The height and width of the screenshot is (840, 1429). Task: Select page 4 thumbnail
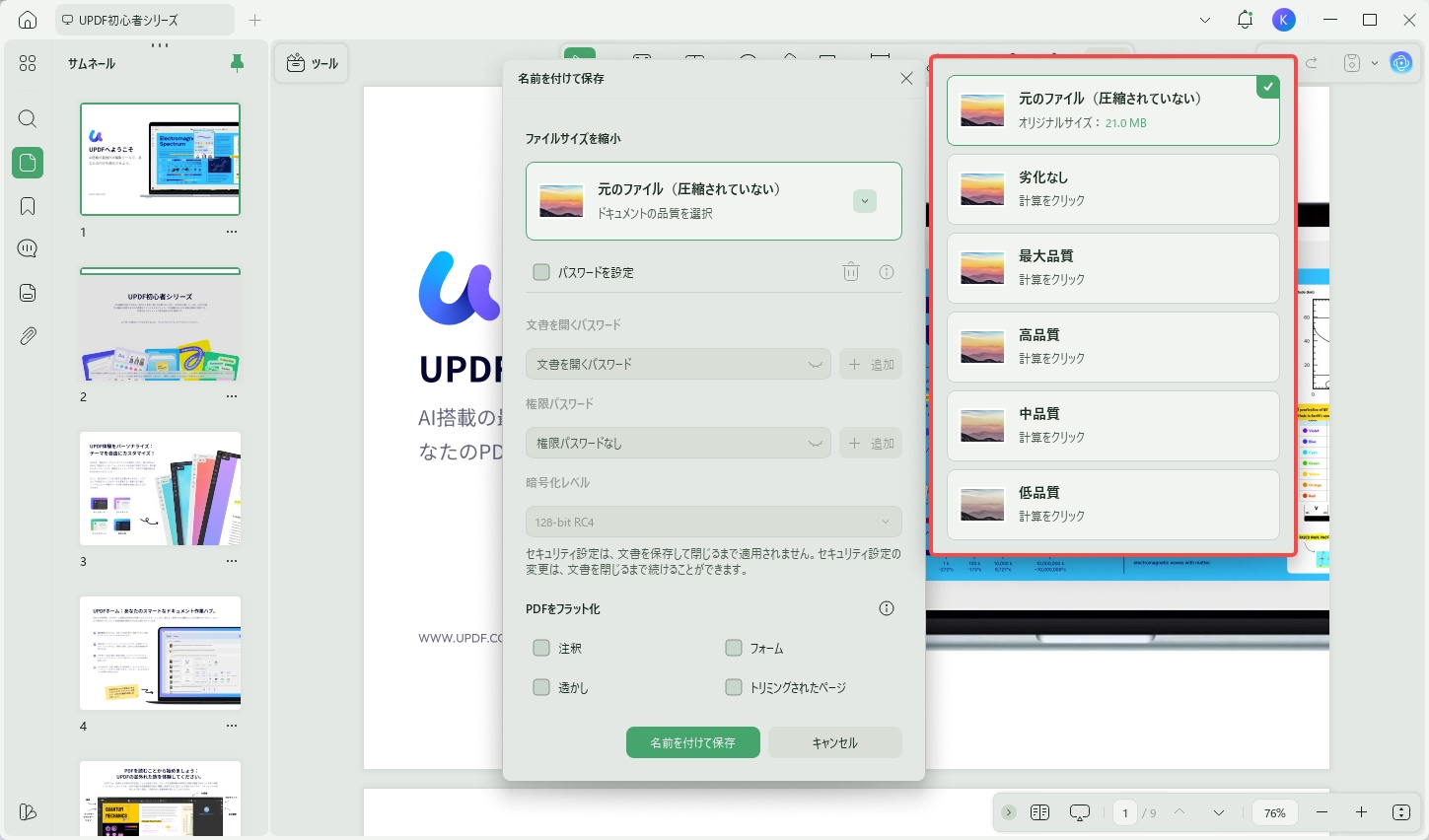pyautogui.click(x=160, y=653)
